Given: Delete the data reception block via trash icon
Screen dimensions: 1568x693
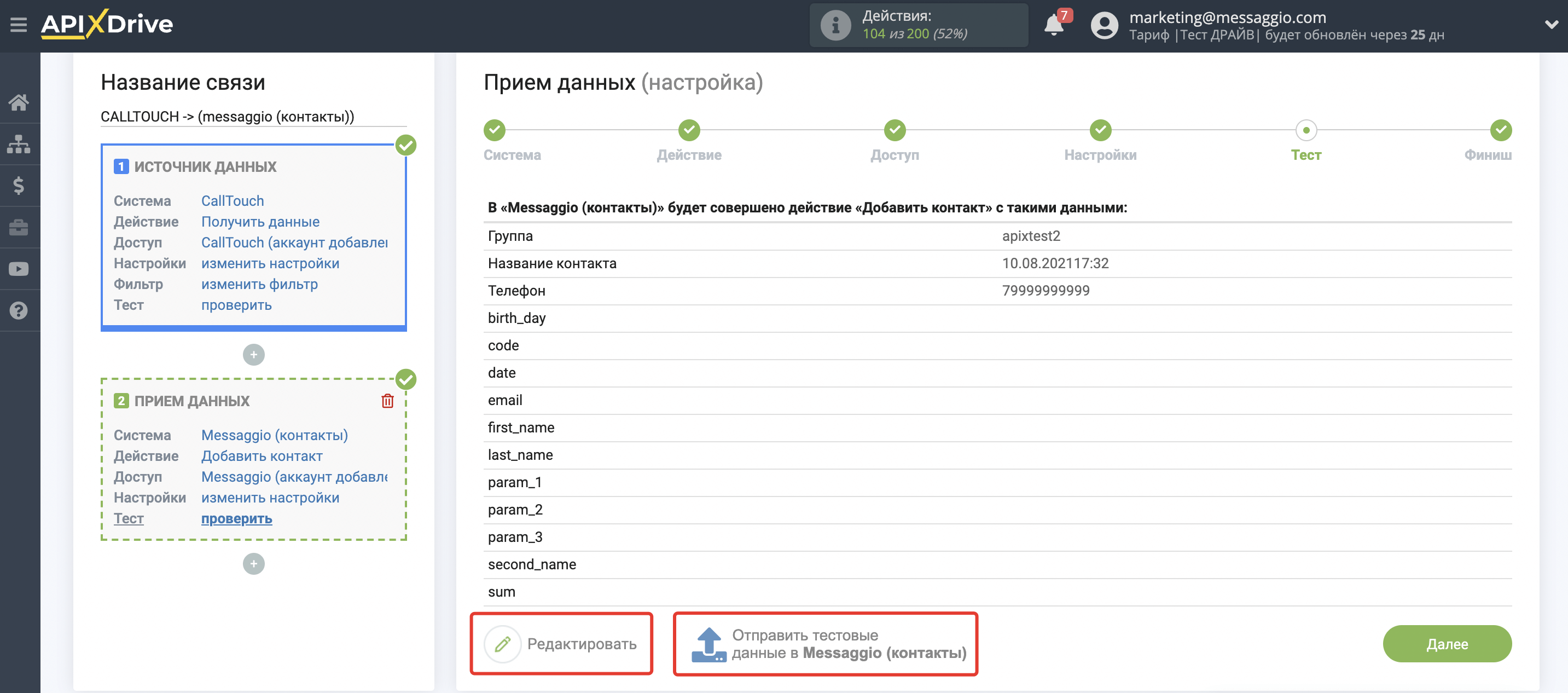Looking at the screenshot, I should click(388, 401).
